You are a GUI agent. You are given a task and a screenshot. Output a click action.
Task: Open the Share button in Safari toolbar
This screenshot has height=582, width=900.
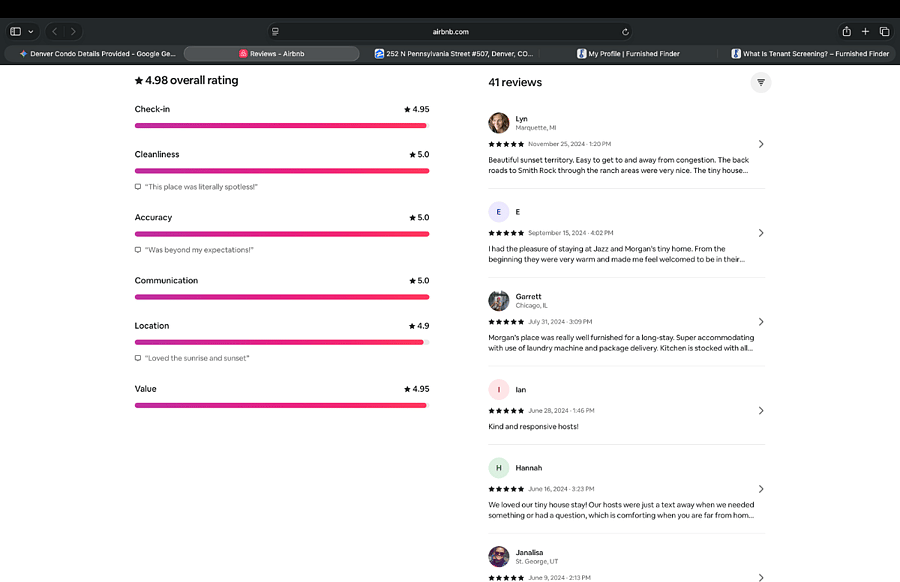pos(846,32)
